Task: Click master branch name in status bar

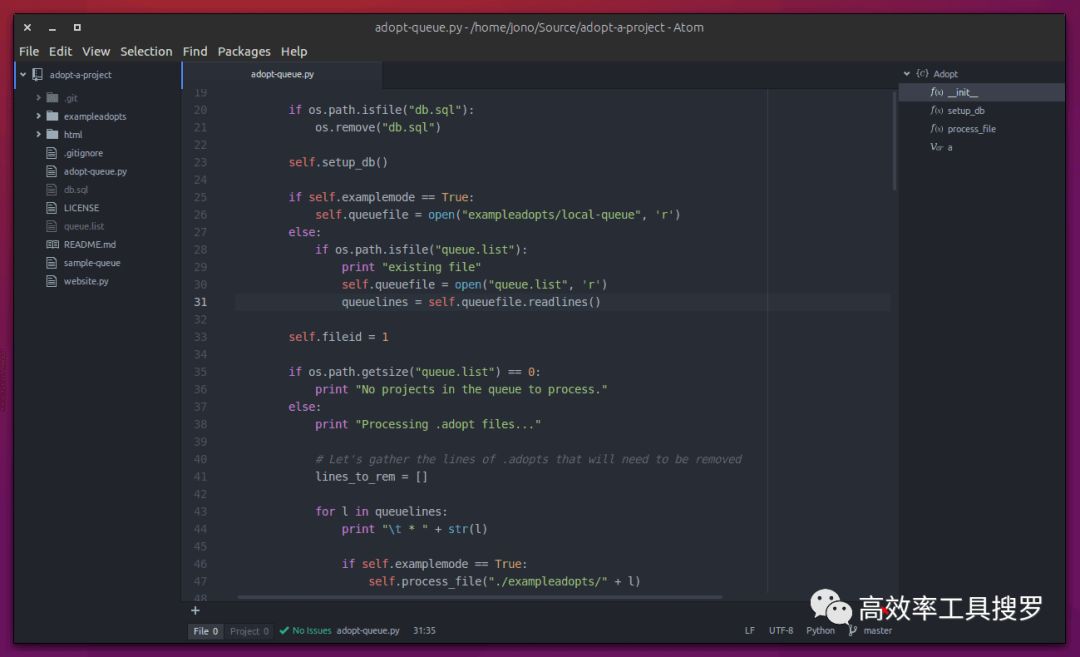Action: pyautogui.click(x=878, y=630)
